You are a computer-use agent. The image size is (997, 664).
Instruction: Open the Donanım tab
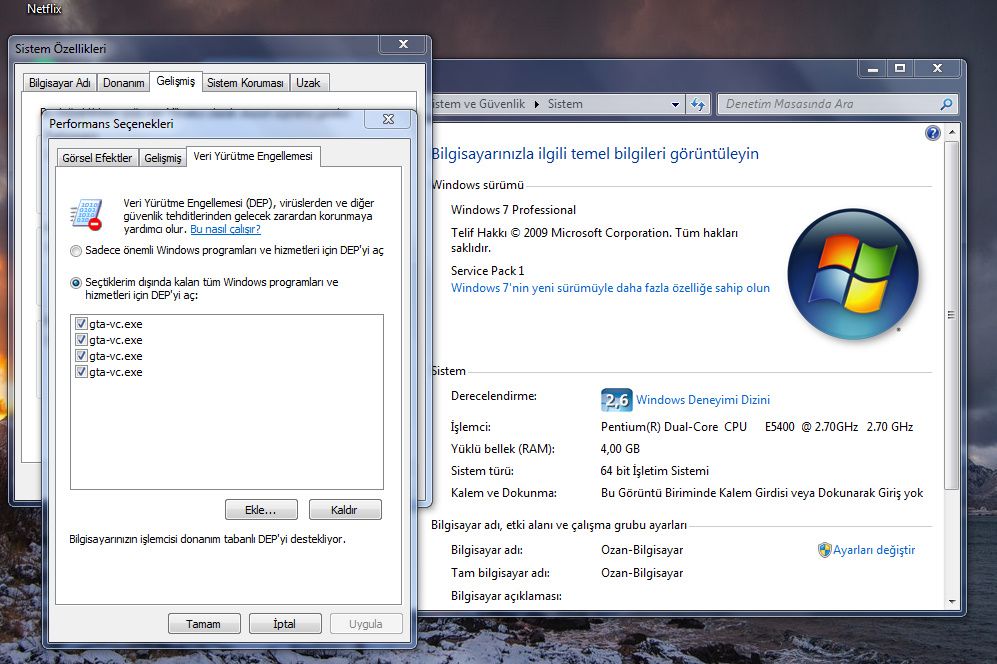pyautogui.click(x=123, y=83)
